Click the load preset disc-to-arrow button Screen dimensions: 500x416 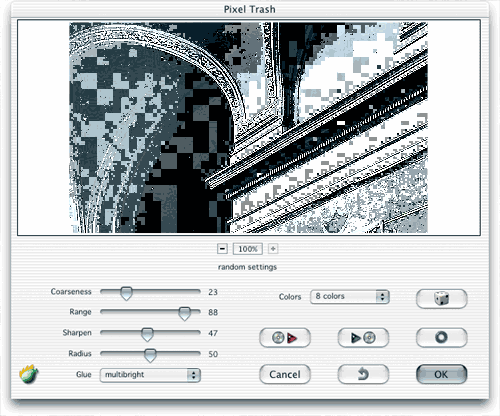pyautogui.click(x=285, y=338)
